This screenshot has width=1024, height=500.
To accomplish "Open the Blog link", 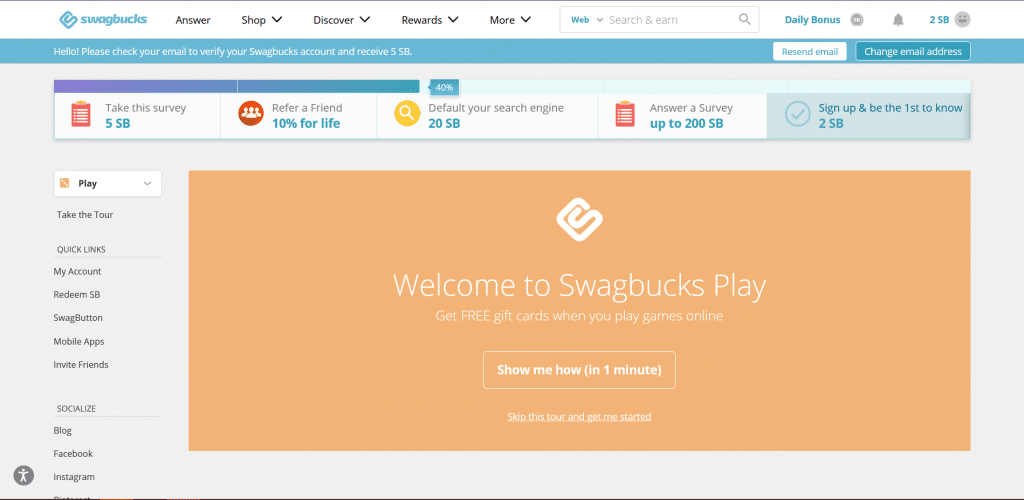I will (63, 431).
